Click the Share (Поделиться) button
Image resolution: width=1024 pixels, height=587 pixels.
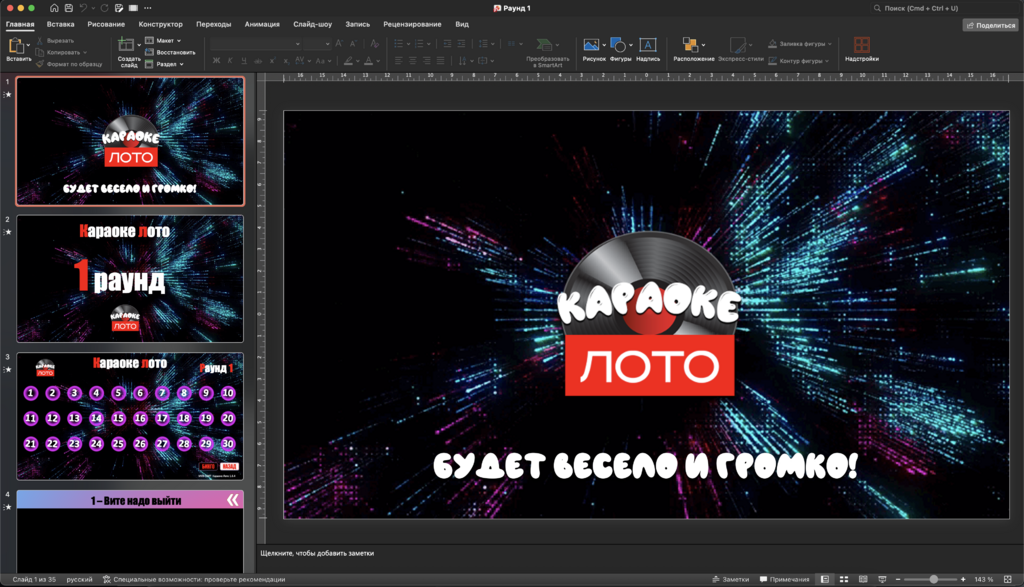[991, 25]
